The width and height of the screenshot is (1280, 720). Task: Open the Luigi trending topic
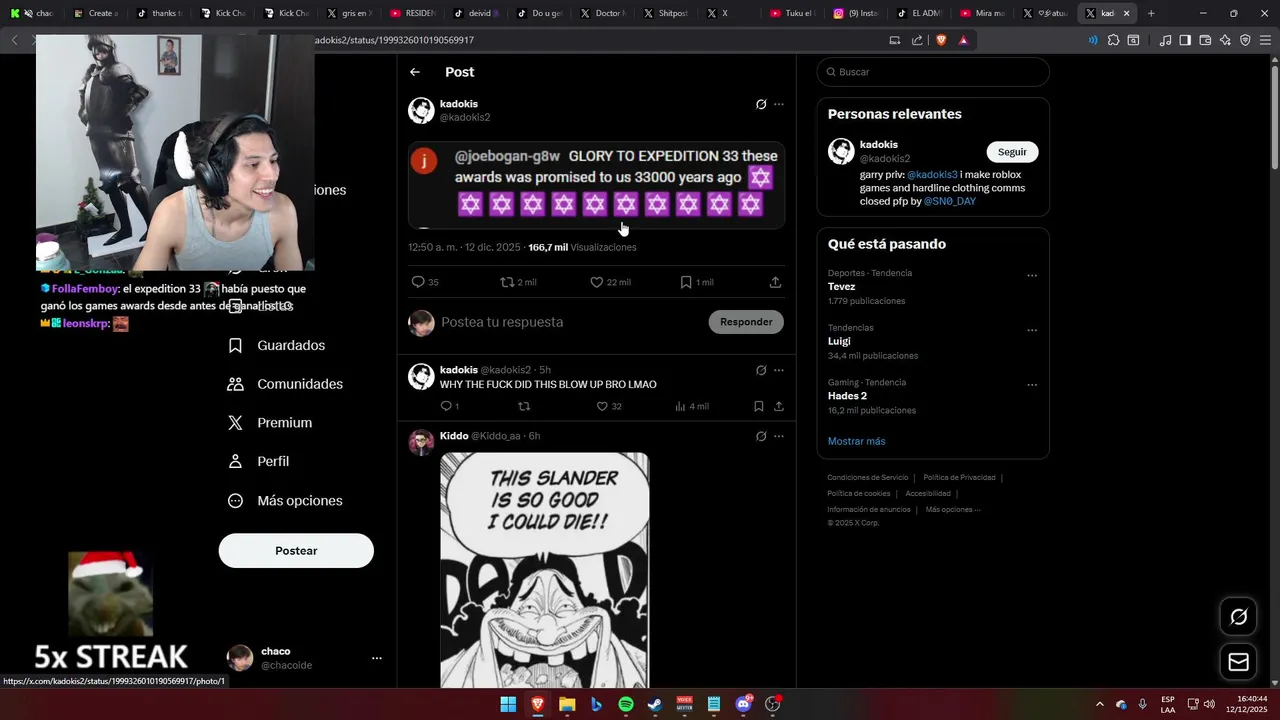click(x=839, y=341)
